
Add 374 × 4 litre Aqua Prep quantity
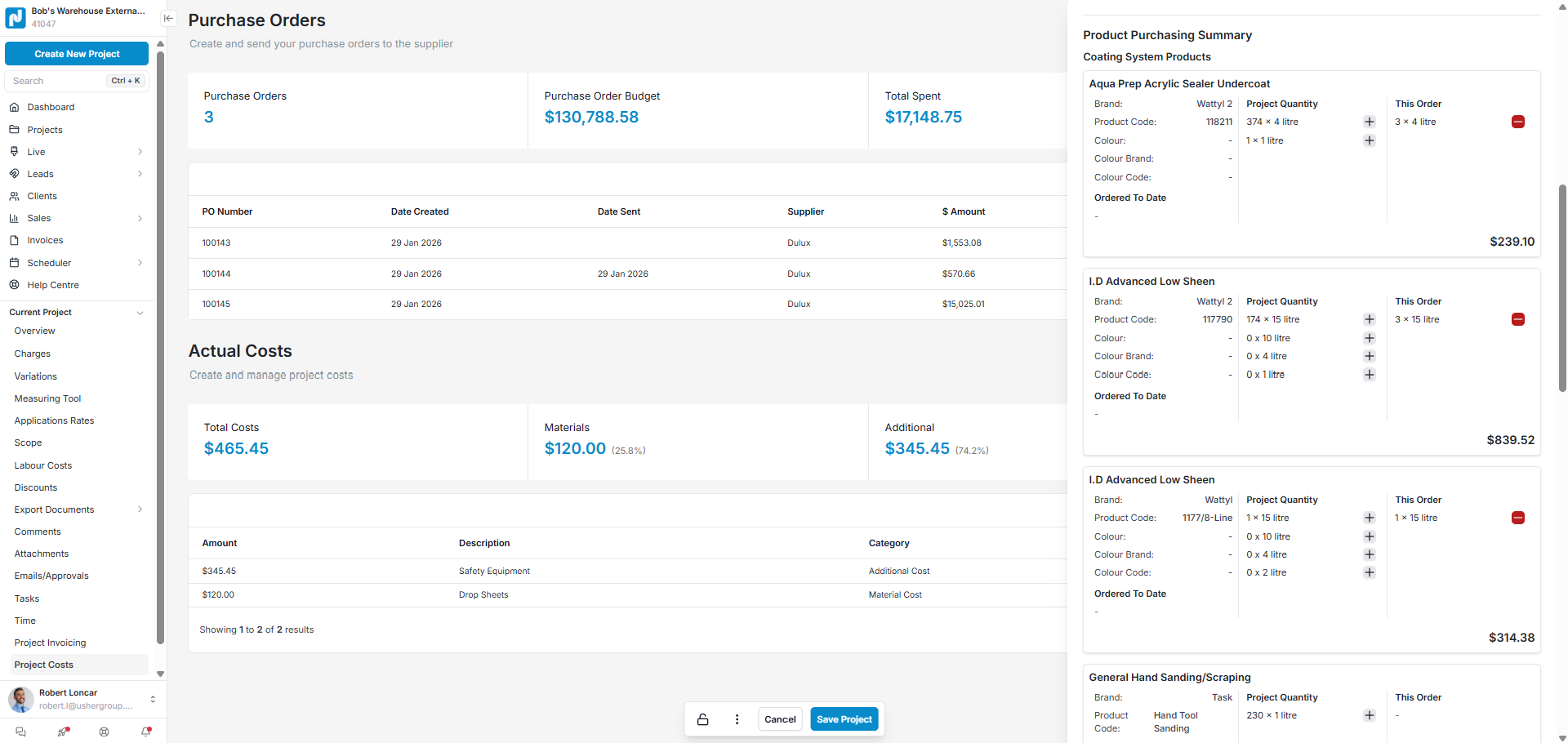pyautogui.click(x=1370, y=122)
